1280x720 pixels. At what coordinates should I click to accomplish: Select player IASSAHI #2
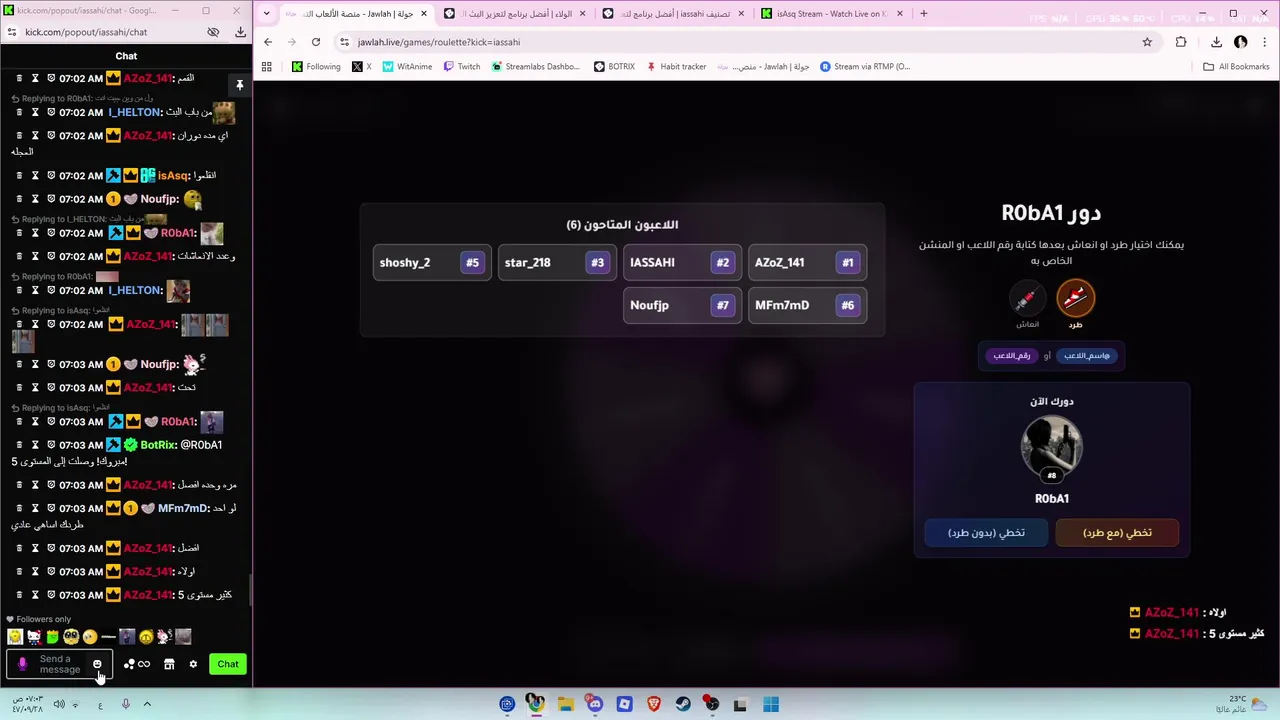pos(682,263)
